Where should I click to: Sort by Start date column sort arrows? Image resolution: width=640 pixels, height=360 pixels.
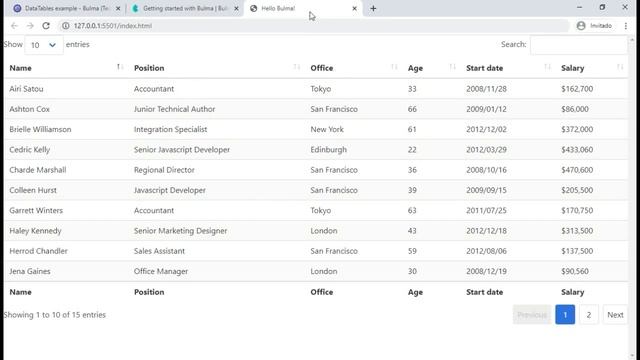tap(547, 67)
